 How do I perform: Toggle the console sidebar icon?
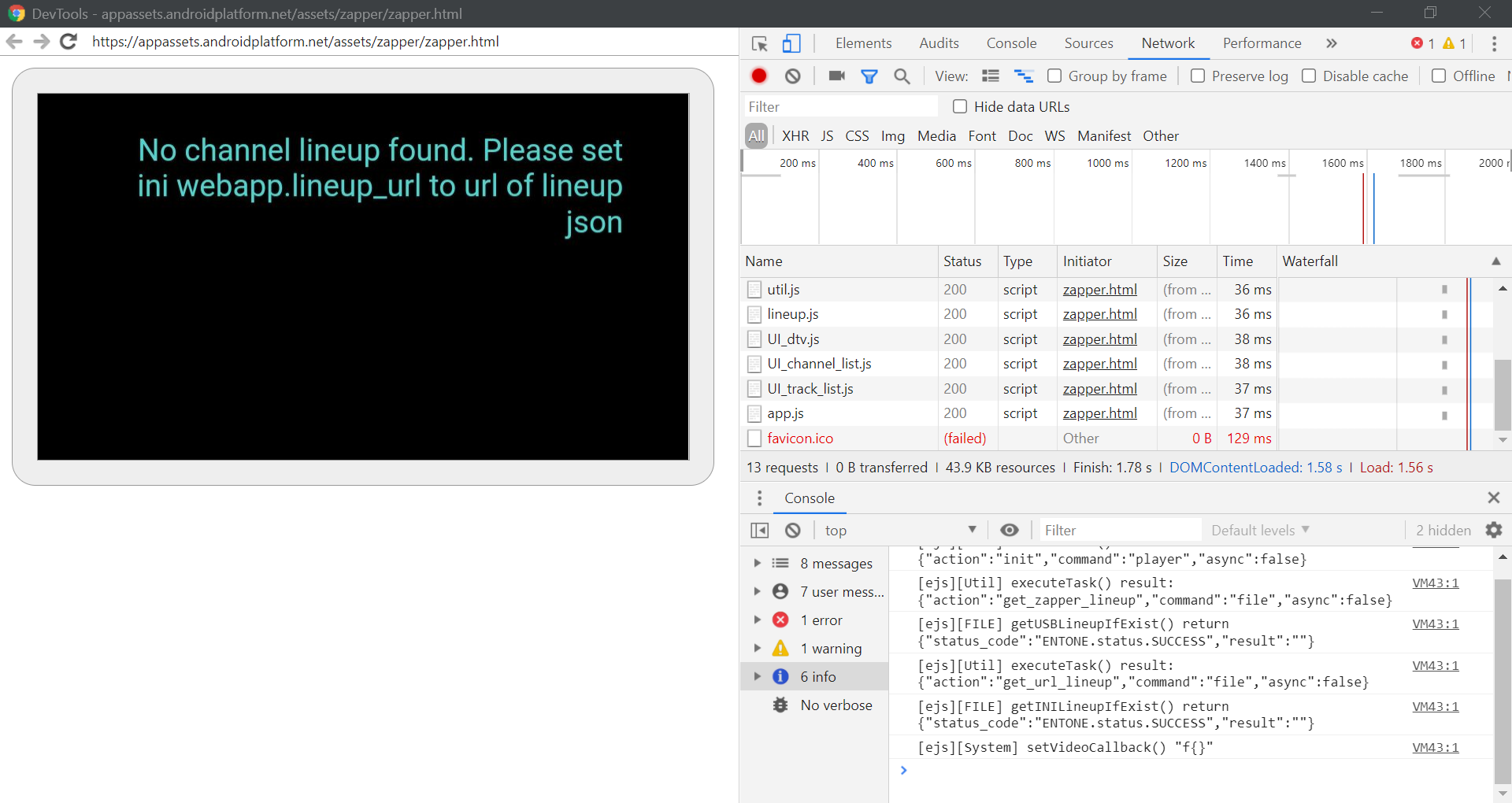(x=760, y=531)
